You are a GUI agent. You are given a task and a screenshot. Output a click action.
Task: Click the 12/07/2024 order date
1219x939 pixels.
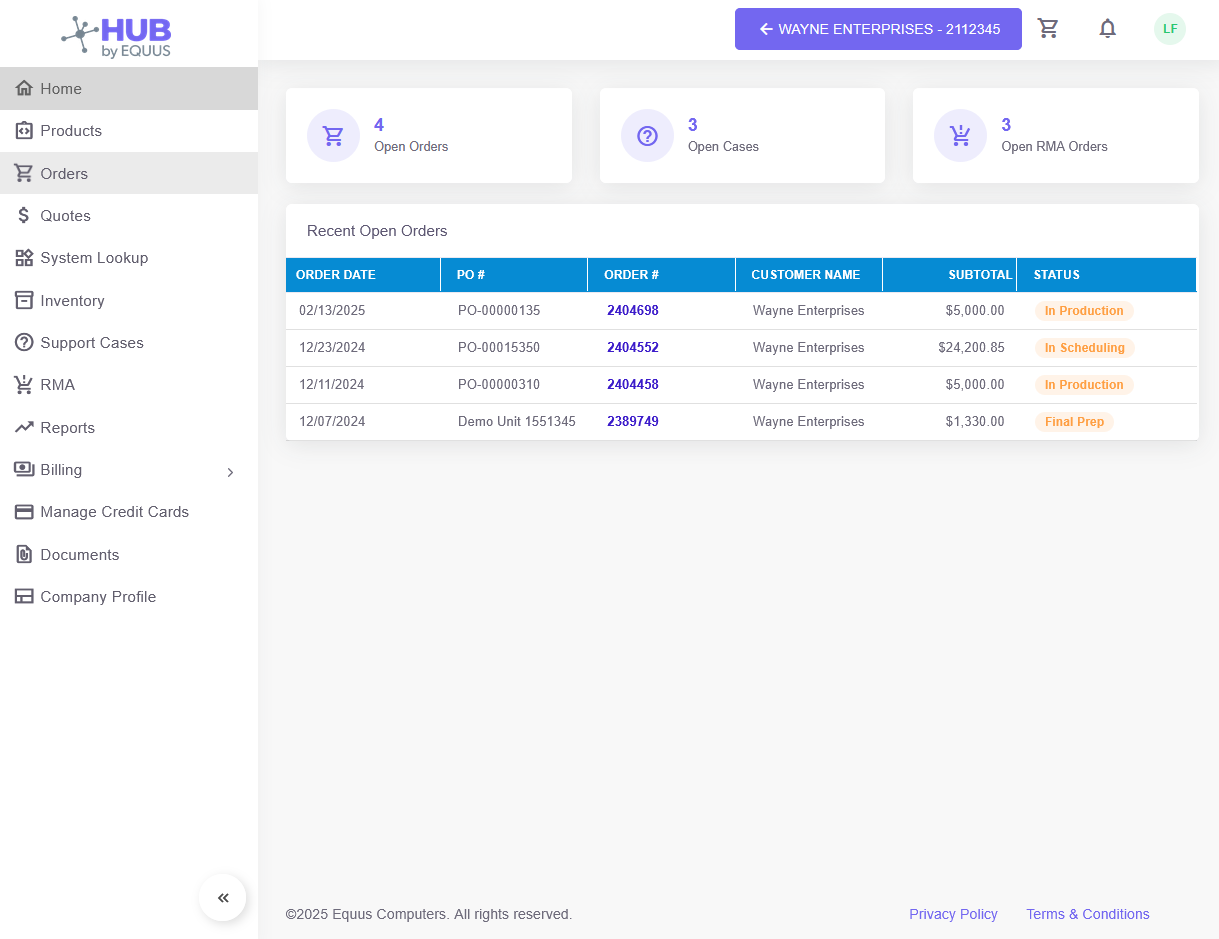click(332, 422)
